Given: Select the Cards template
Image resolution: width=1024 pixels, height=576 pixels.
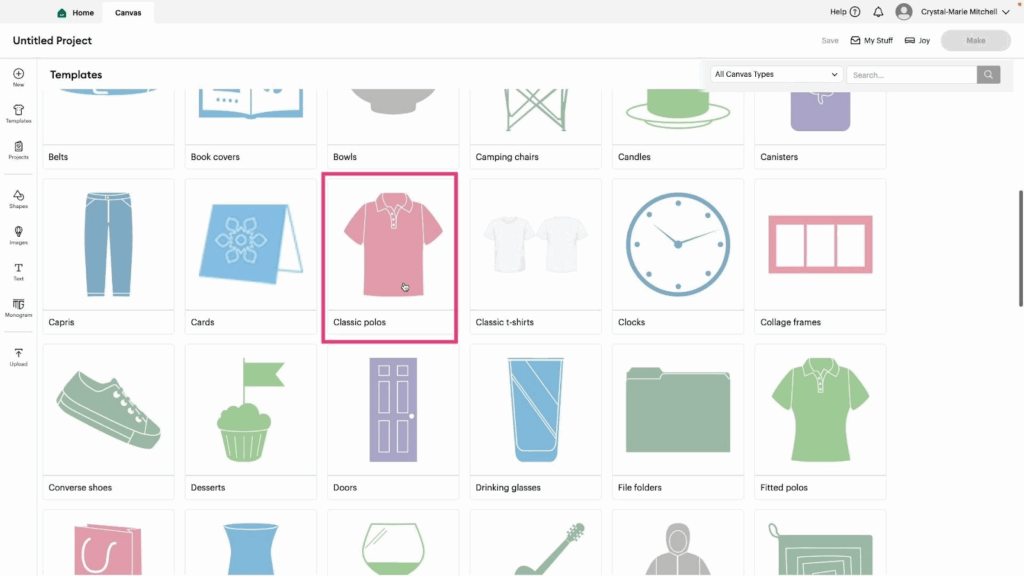Looking at the screenshot, I should (x=251, y=257).
